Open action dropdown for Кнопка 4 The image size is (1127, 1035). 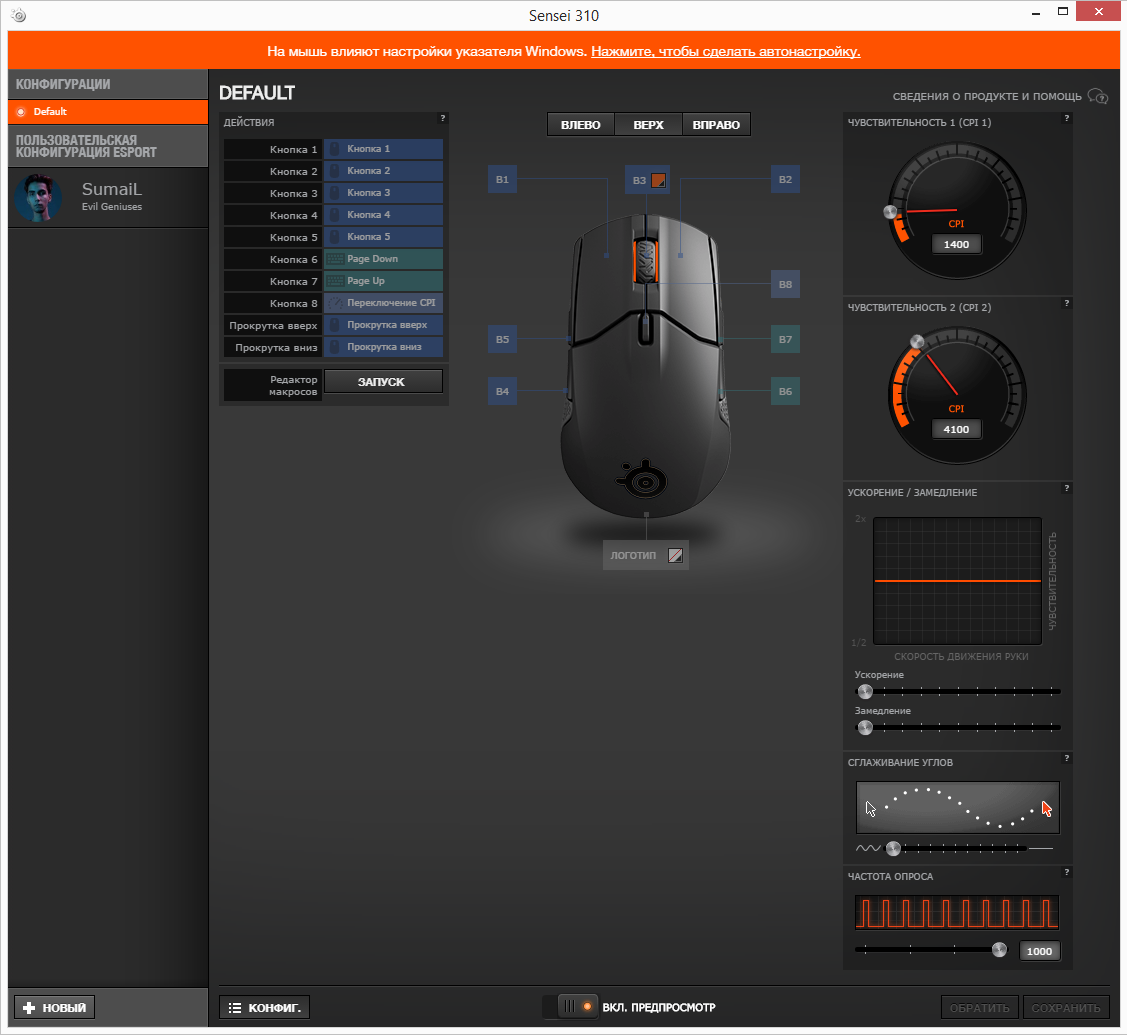[x=383, y=215]
